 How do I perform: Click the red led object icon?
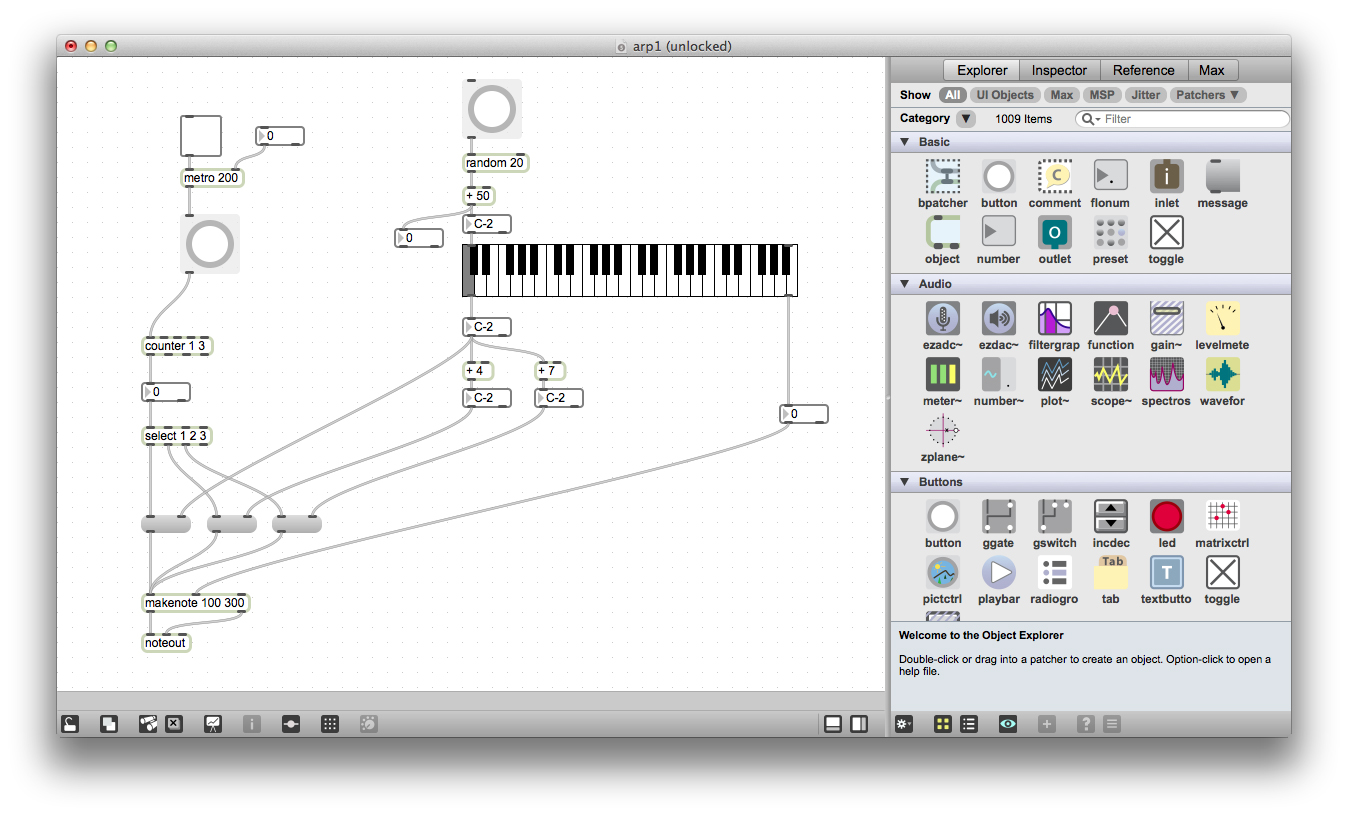(x=1166, y=517)
